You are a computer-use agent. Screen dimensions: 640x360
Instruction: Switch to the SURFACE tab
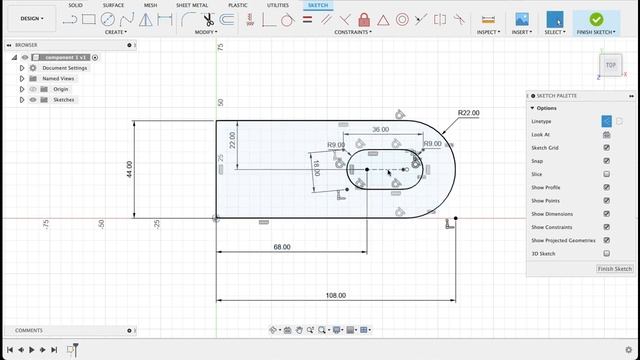(113, 5)
